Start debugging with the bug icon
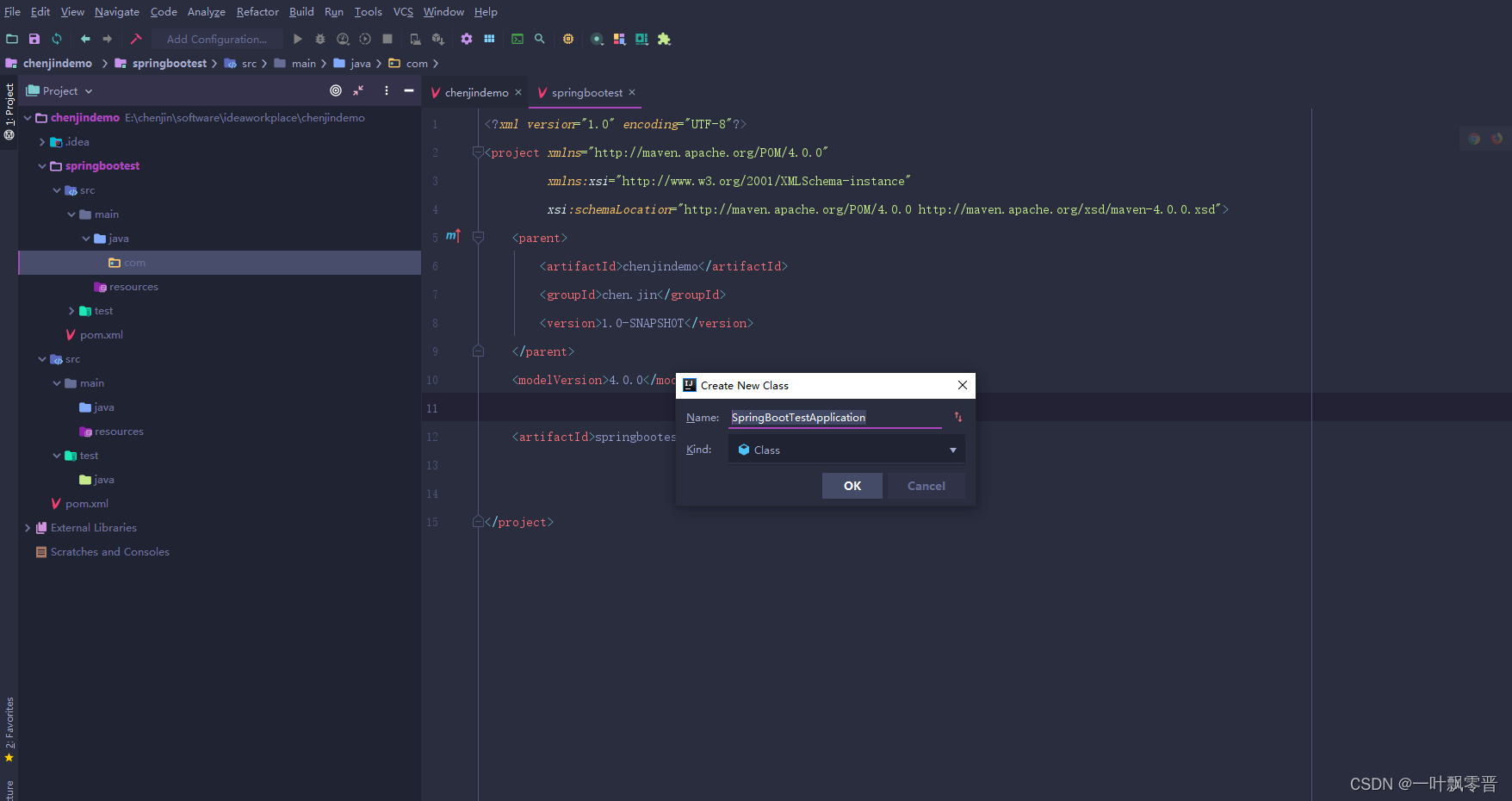Screen dimensions: 1512x801 (320, 39)
